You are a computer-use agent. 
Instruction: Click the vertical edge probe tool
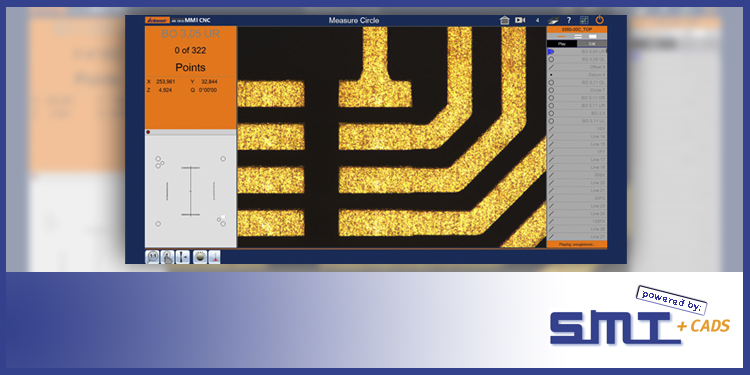click(x=182, y=257)
